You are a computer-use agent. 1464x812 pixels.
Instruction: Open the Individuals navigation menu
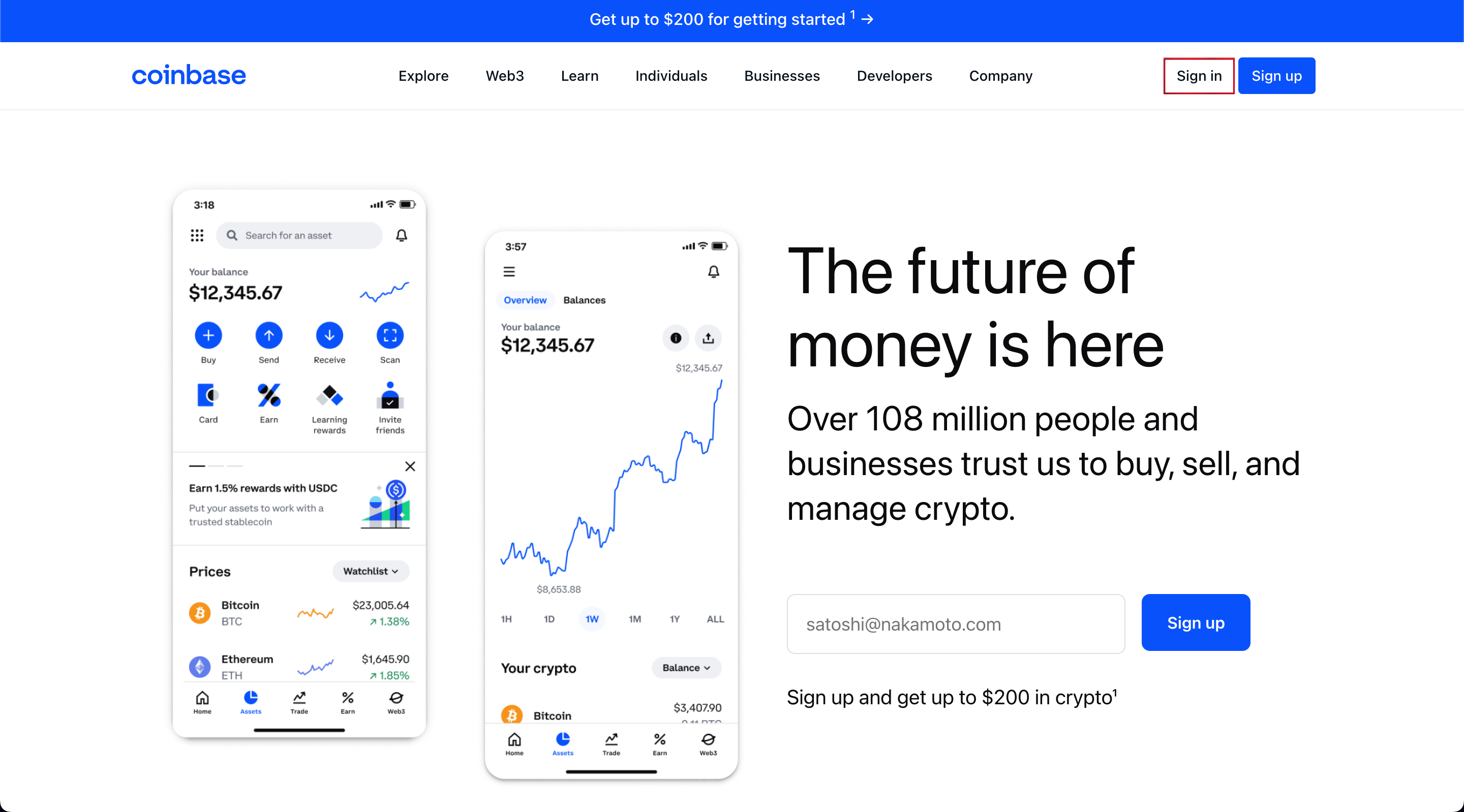tap(670, 75)
